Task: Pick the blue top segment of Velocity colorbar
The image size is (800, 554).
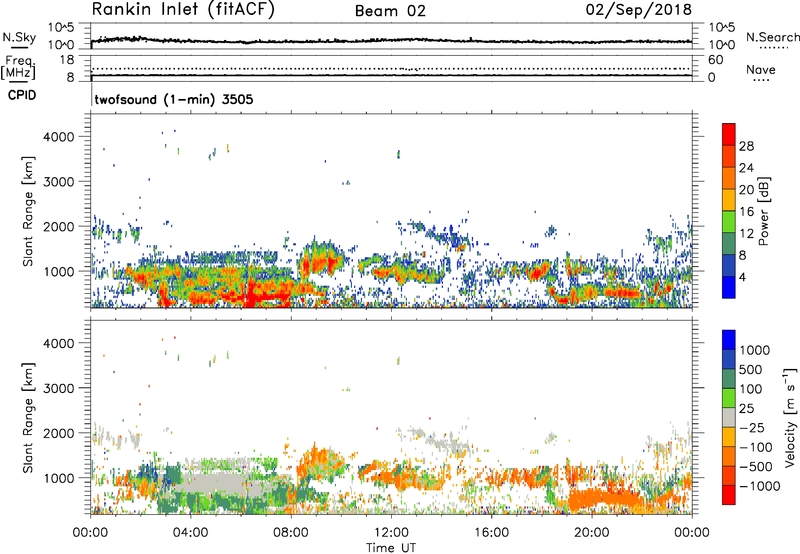Action: tap(729, 340)
